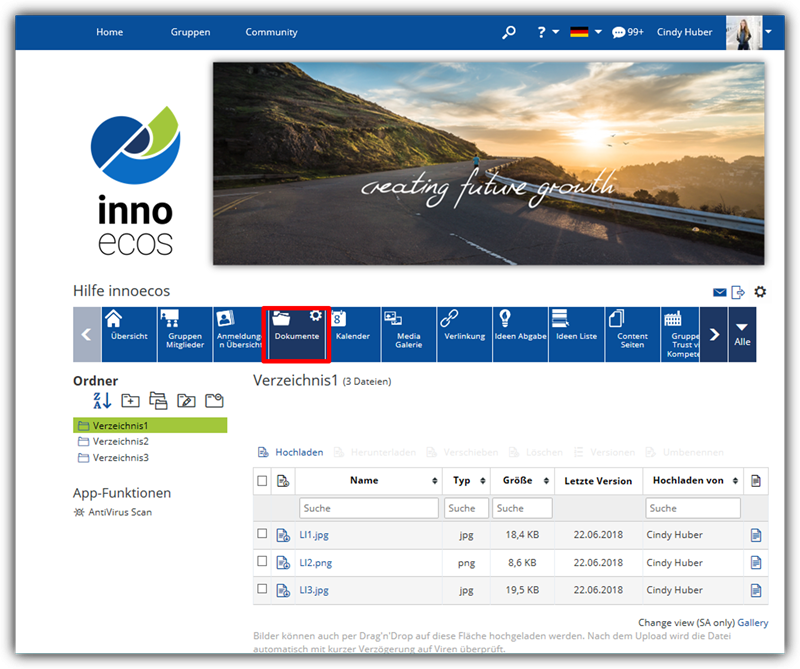Select the LI3.jpg row checkbox
Screen dimensions: 800x669
pos(262,590)
